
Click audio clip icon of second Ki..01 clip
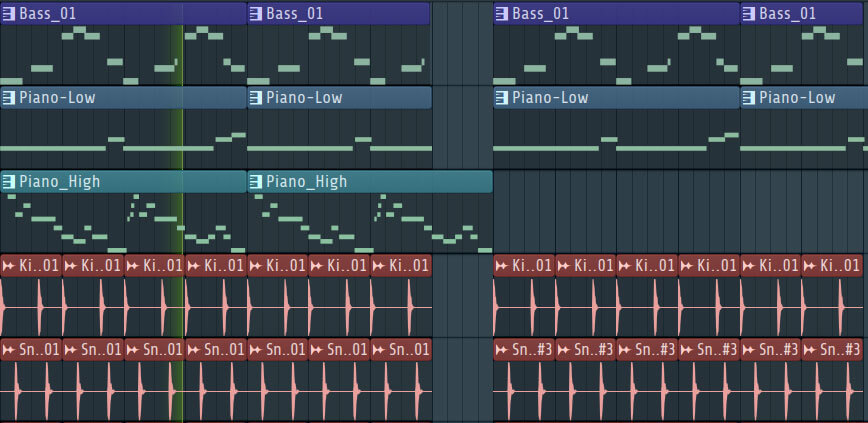(x=70, y=266)
